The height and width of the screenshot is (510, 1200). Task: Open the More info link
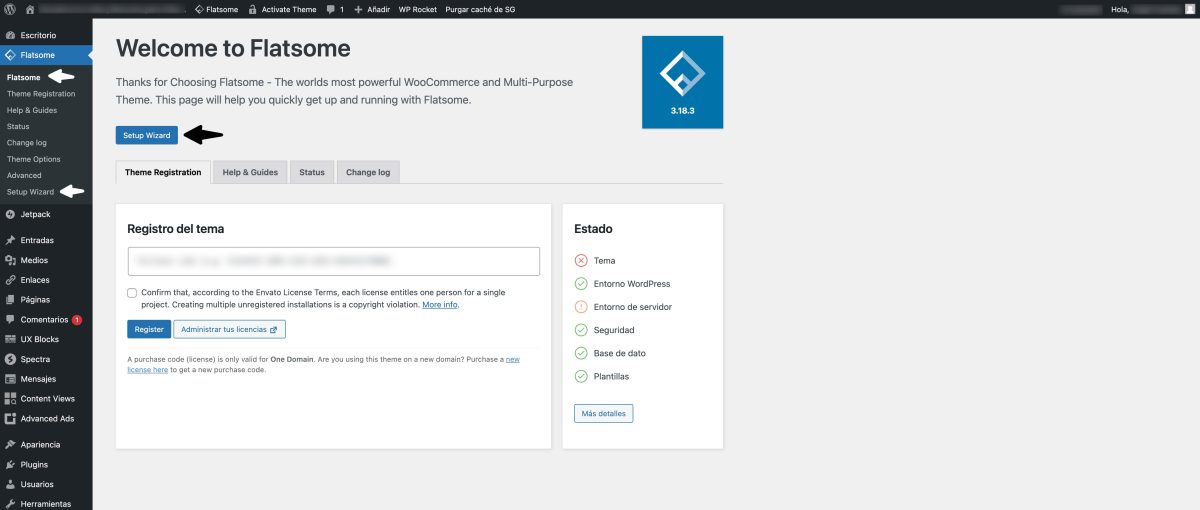[440, 305]
